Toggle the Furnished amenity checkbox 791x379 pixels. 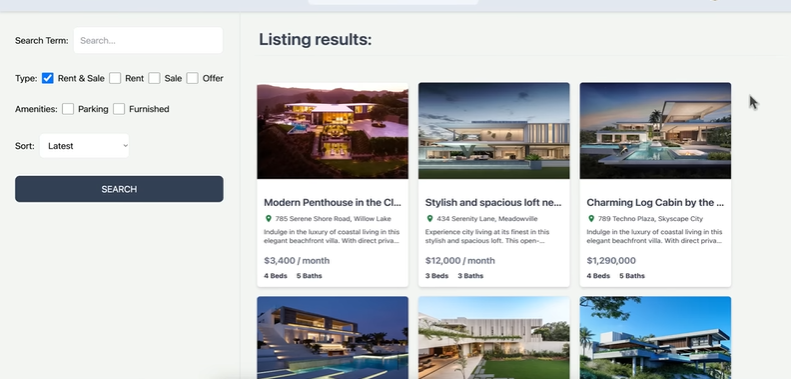pyautogui.click(x=119, y=109)
